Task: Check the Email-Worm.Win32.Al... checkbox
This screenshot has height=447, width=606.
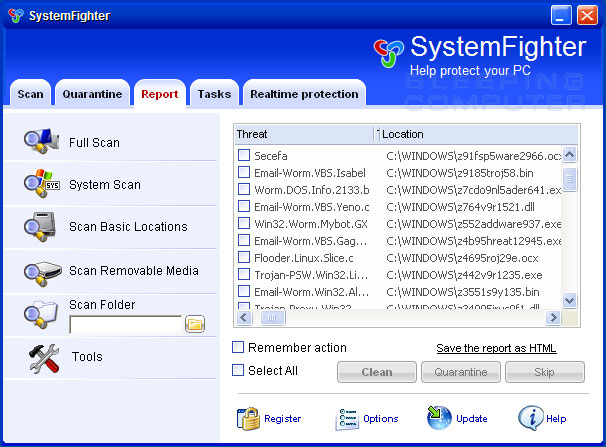Action: 244,291
